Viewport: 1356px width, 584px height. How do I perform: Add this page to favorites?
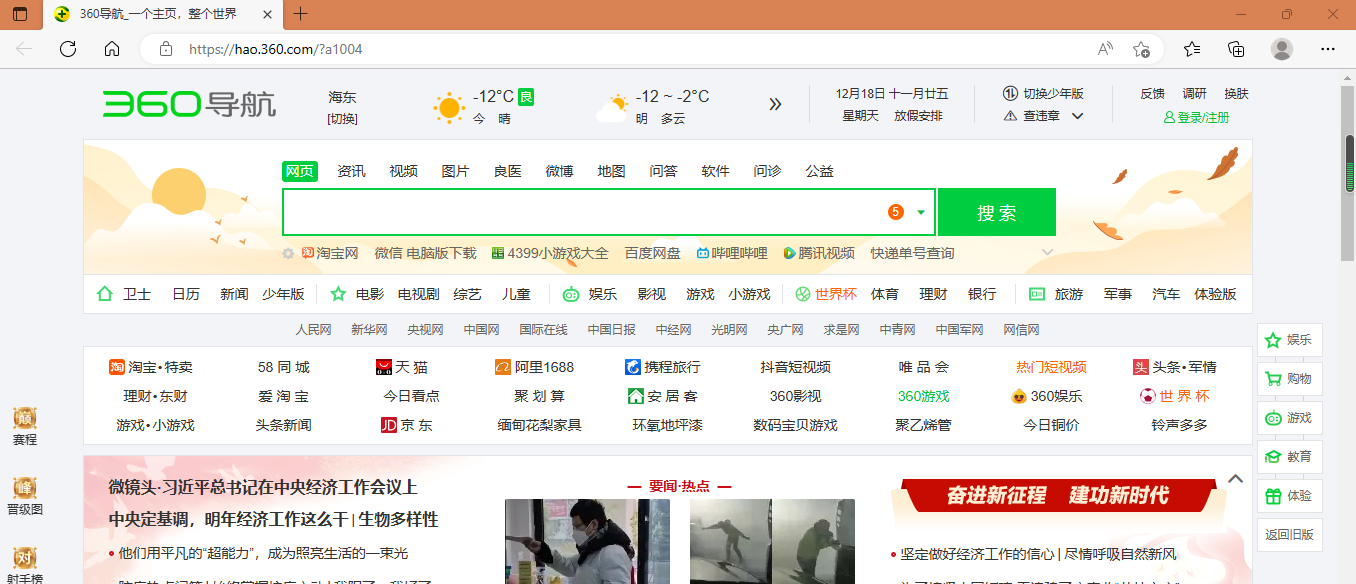point(1141,49)
